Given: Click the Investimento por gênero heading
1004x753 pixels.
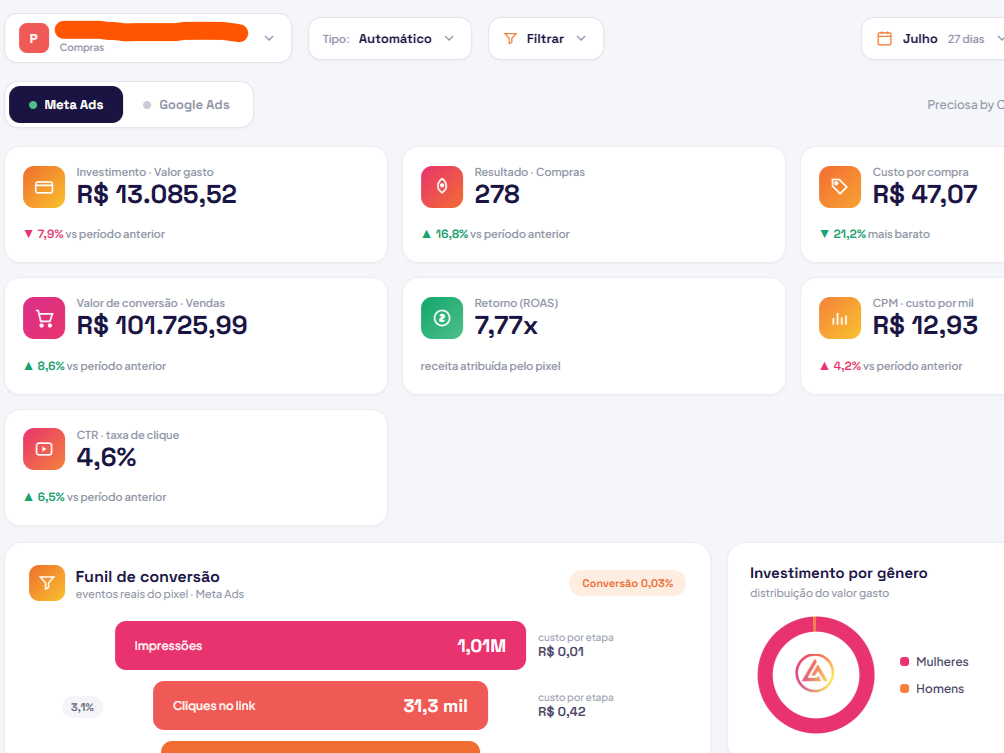Looking at the screenshot, I should pos(839,573).
